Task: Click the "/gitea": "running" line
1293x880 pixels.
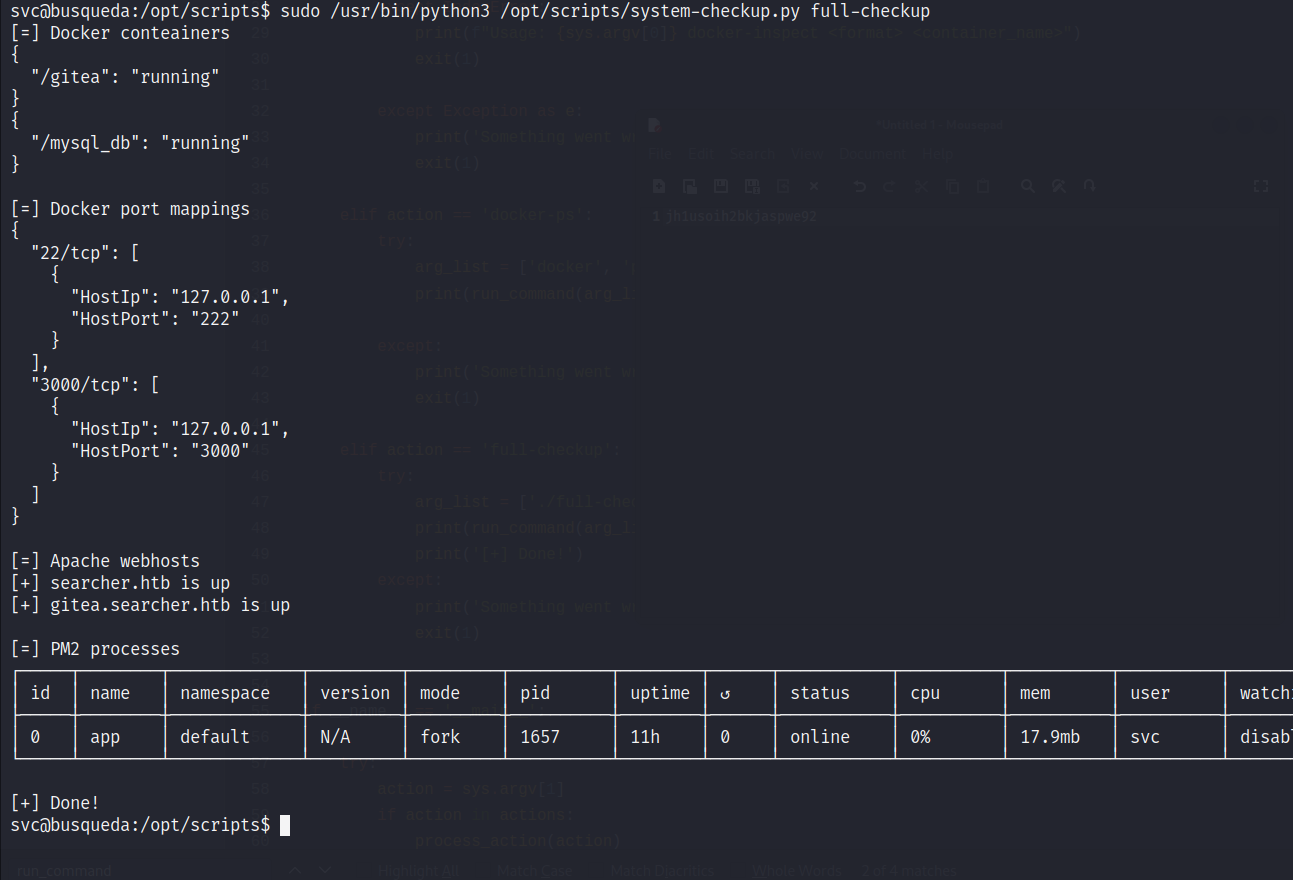Action: click(x=125, y=77)
